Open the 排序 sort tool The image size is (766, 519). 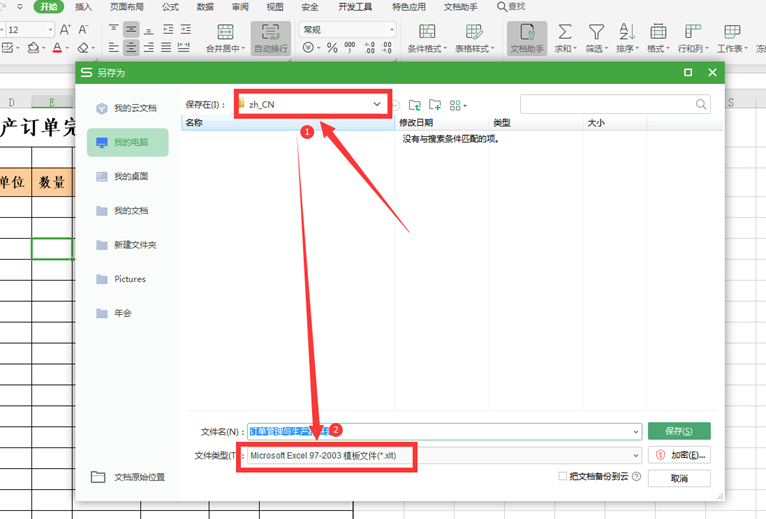pyautogui.click(x=627, y=38)
